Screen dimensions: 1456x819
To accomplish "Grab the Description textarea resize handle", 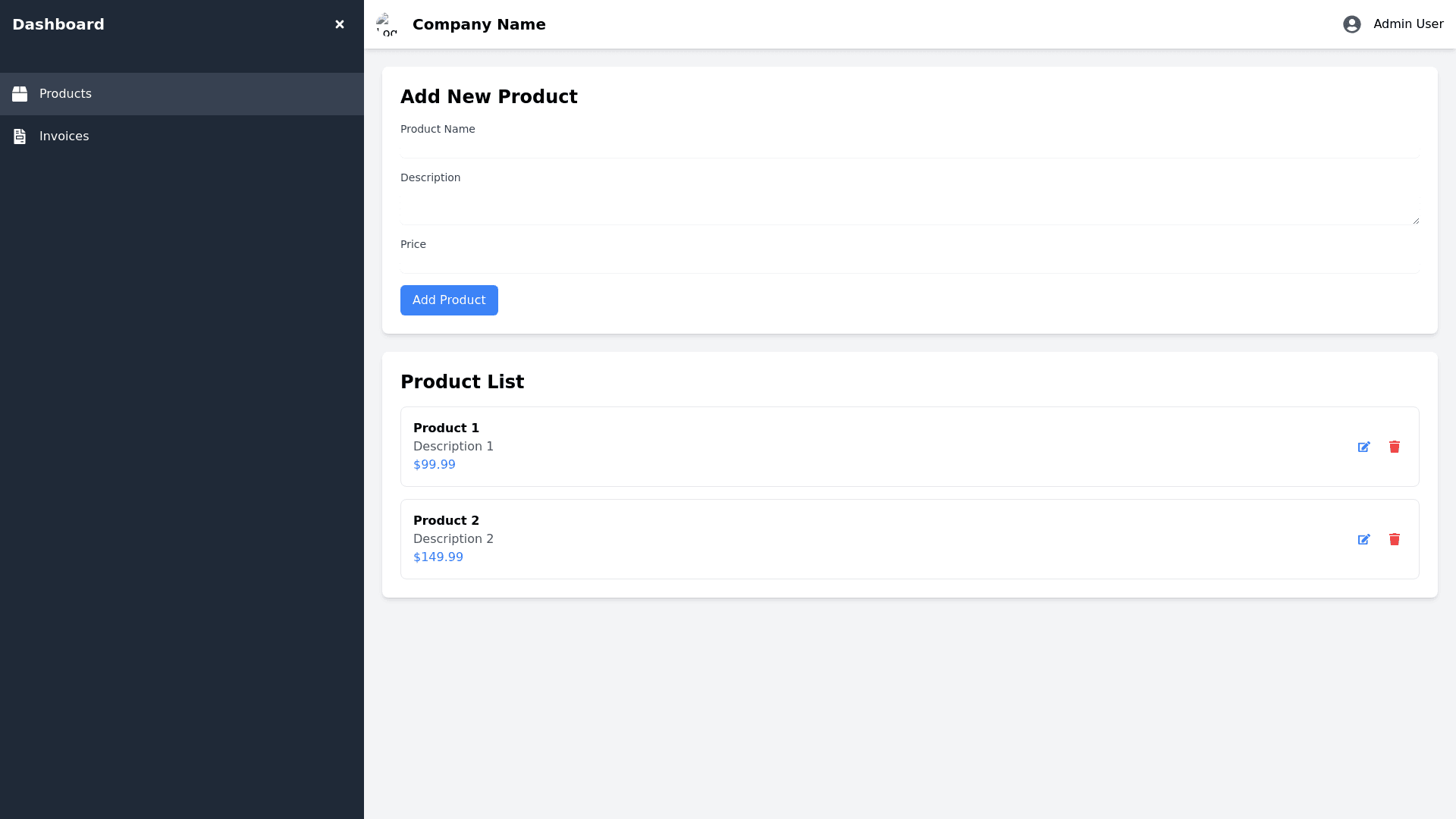I will (1415, 221).
